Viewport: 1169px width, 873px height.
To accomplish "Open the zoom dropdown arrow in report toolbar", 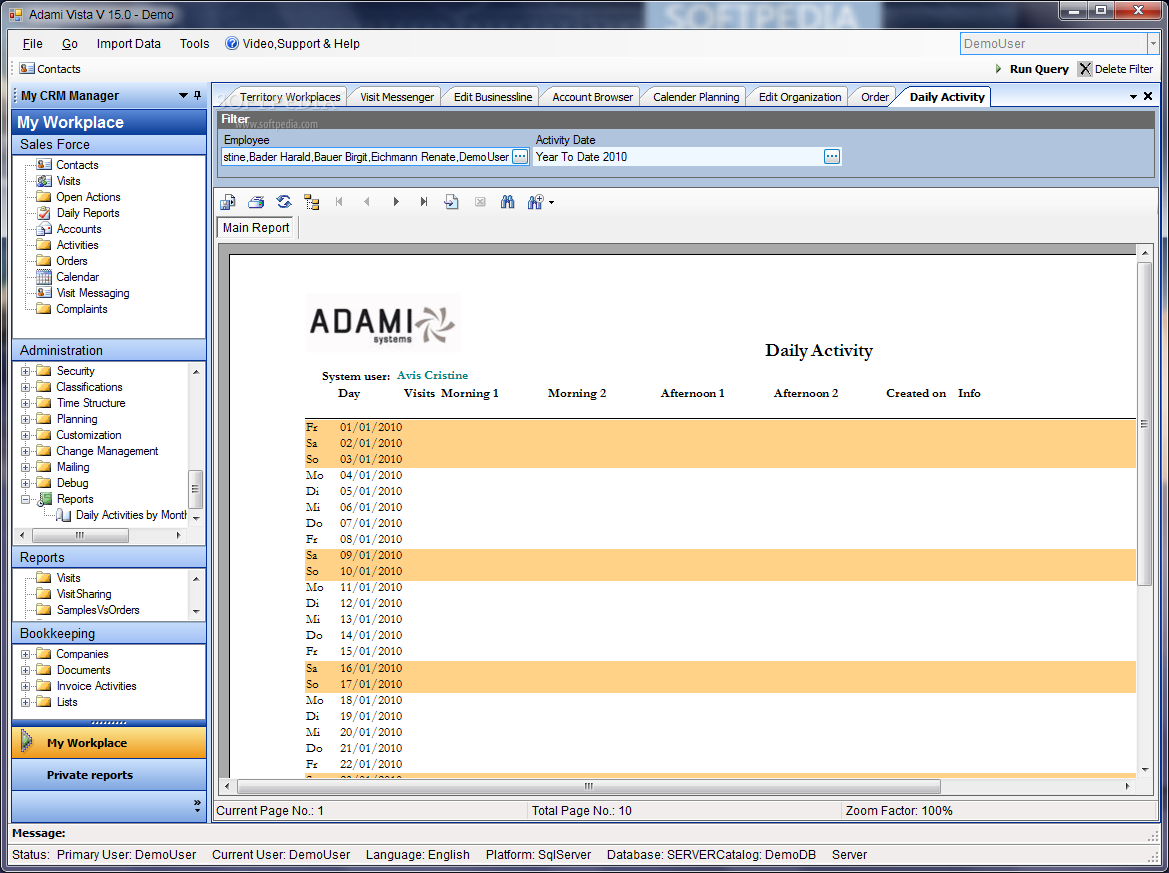I will click(552, 202).
